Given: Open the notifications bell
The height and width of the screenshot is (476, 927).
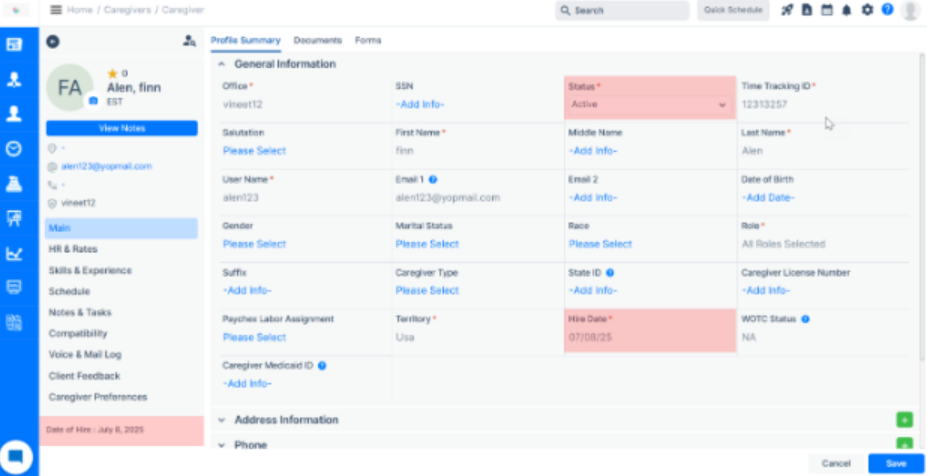Looking at the screenshot, I should point(847,10).
